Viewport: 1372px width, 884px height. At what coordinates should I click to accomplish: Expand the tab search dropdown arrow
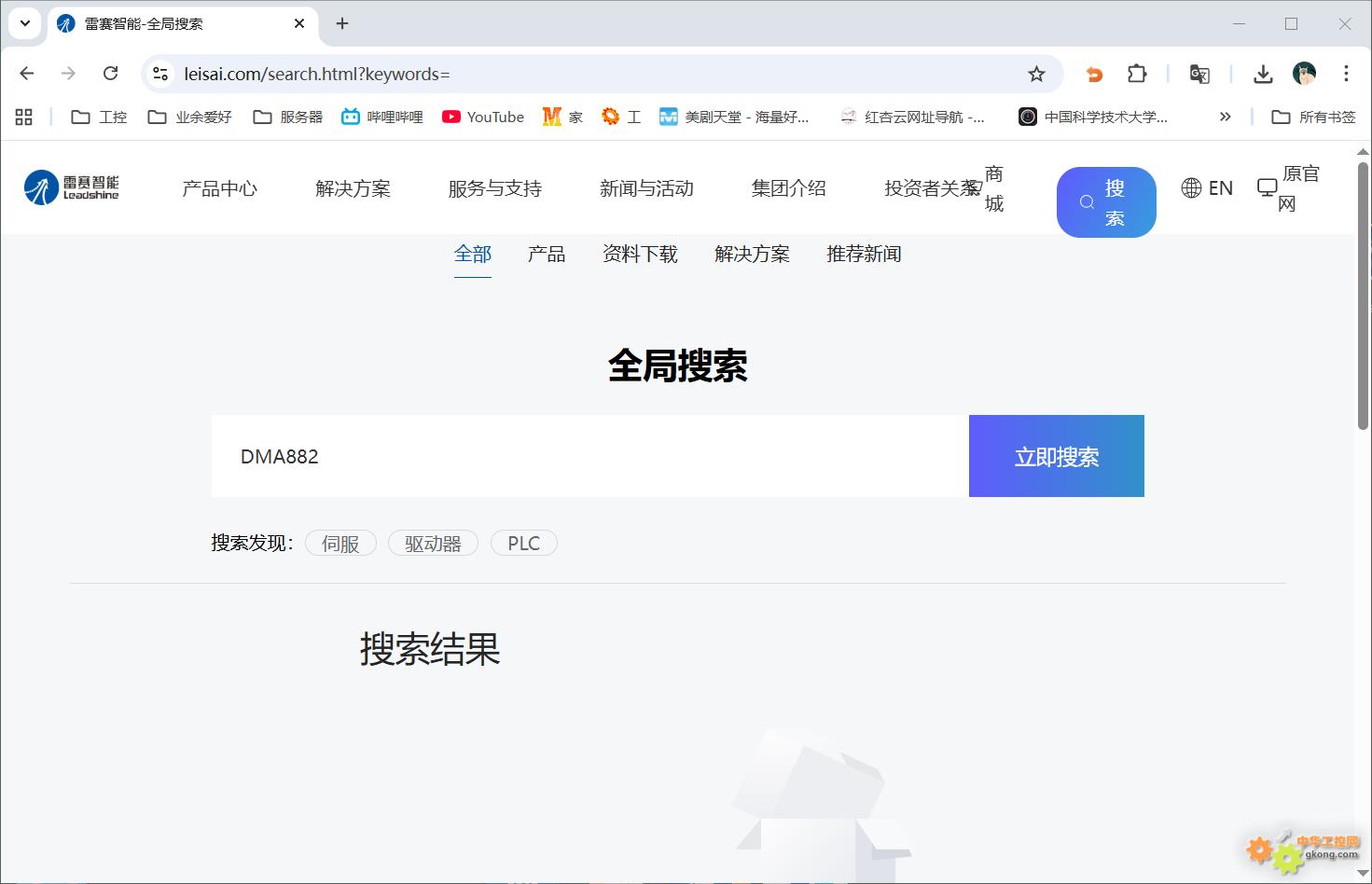(25, 23)
